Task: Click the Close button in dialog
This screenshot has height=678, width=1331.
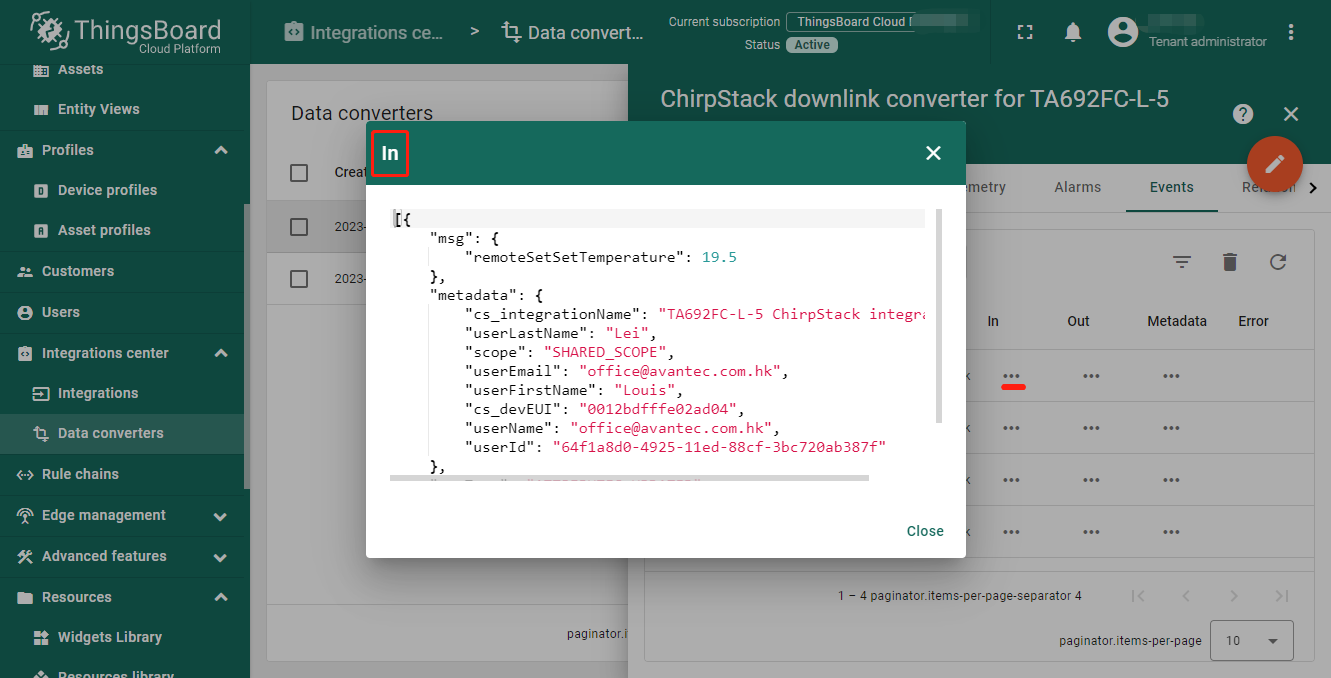Action: [925, 531]
